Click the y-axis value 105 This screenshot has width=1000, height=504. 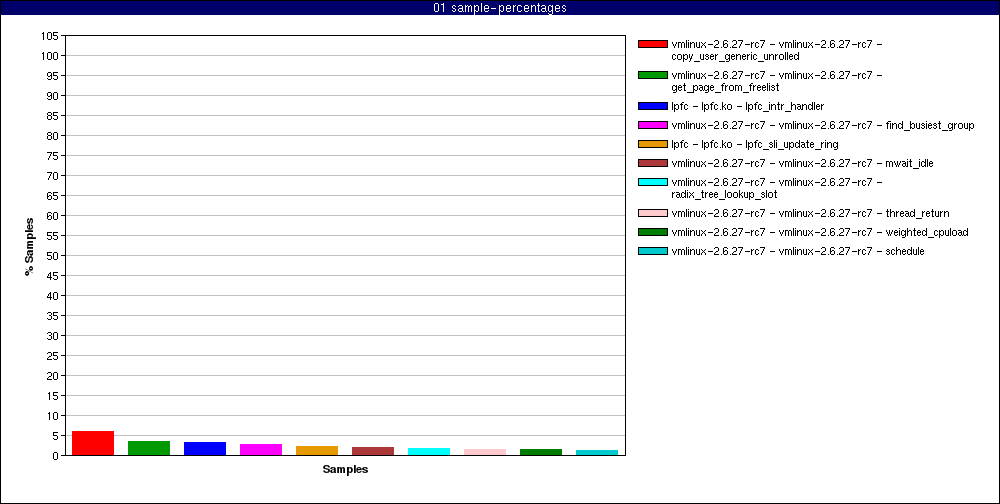point(51,36)
